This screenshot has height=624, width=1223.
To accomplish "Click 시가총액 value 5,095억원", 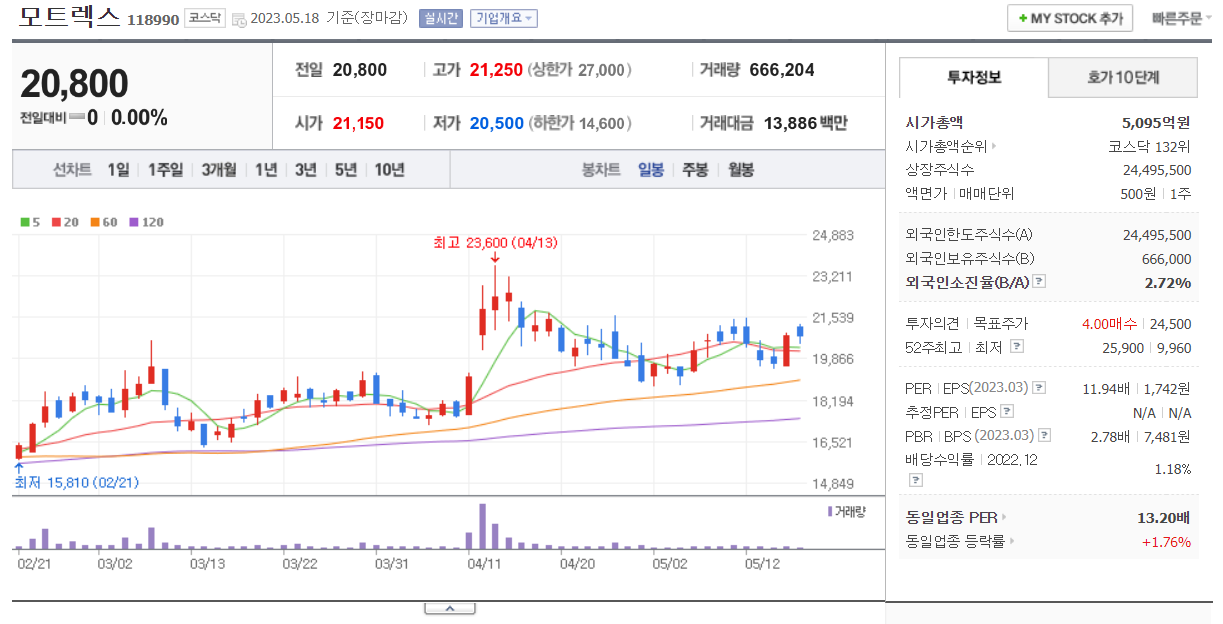I will click(1156, 122).
